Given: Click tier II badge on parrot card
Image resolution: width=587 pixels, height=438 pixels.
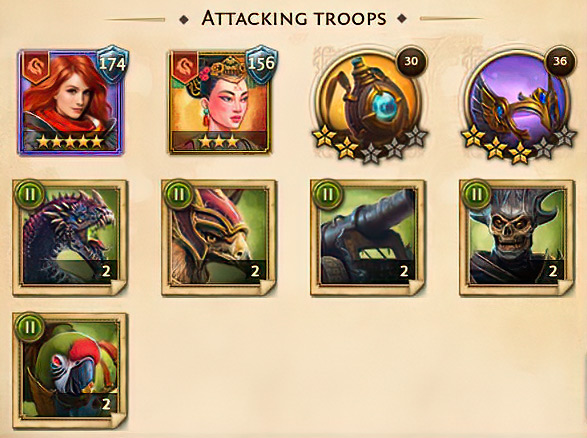Looking at the screenshot, I should [30, 328].
